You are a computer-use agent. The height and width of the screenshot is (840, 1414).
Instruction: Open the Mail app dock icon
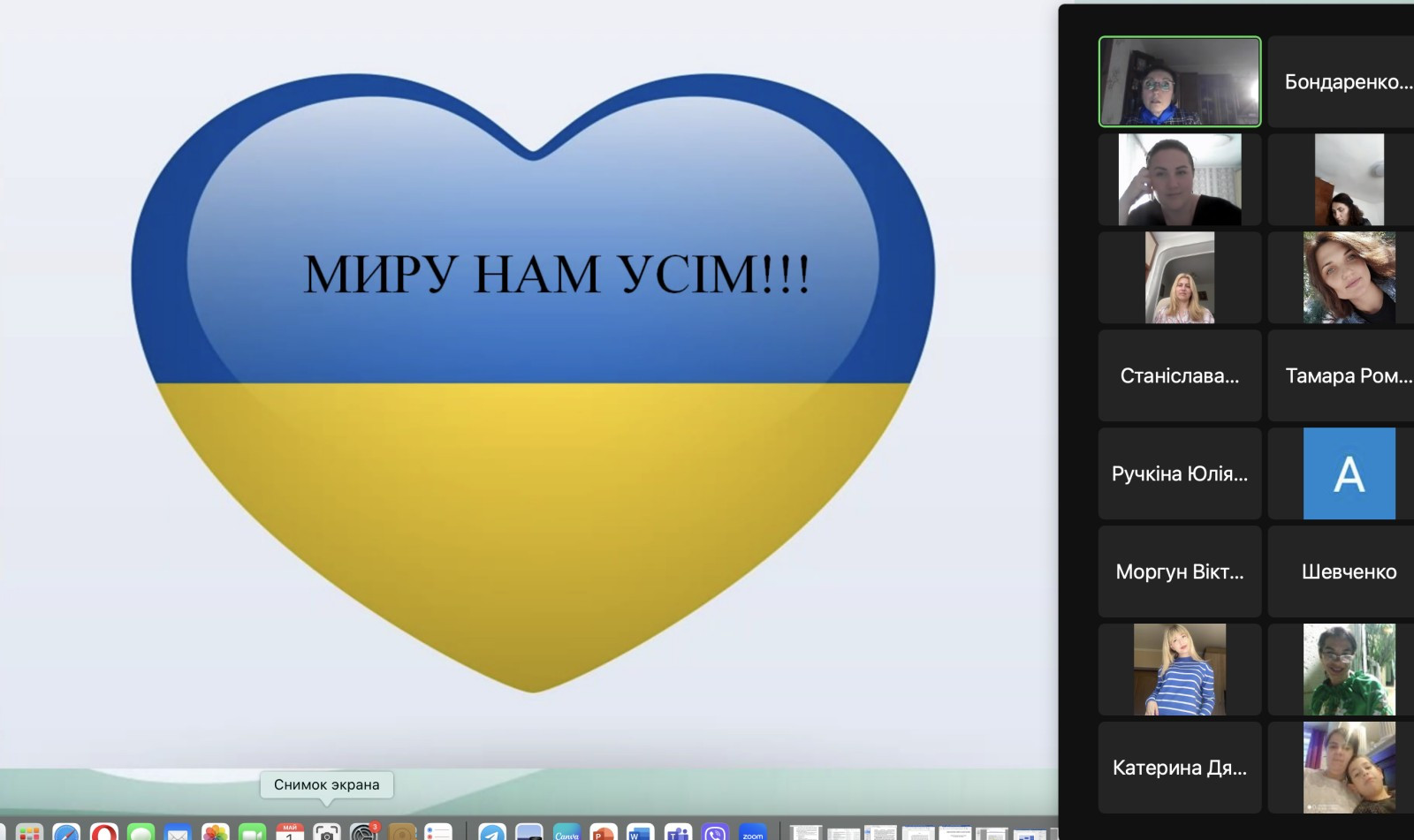[178, 832]
